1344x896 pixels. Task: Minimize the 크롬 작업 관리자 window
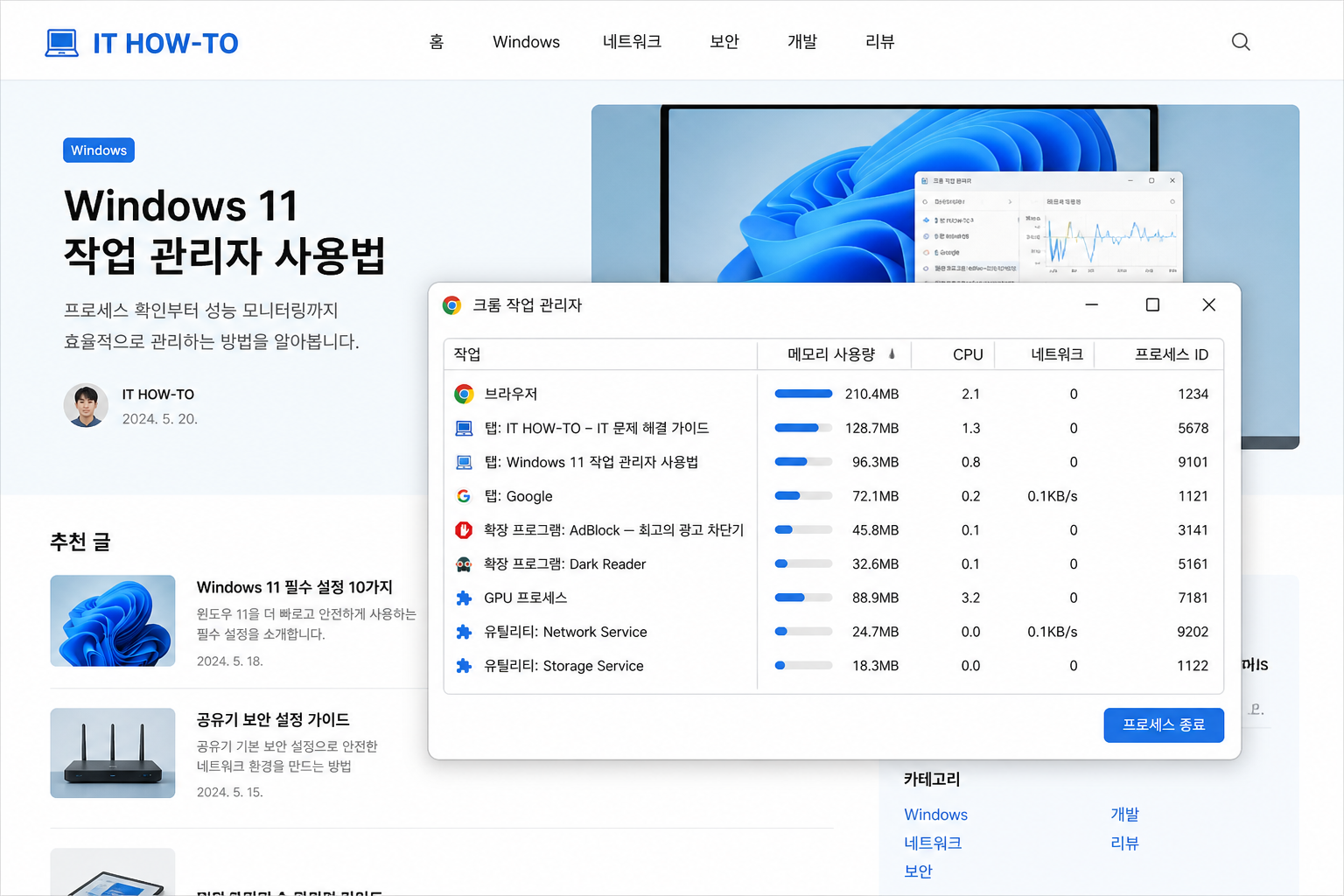(x=1091, y=304)
